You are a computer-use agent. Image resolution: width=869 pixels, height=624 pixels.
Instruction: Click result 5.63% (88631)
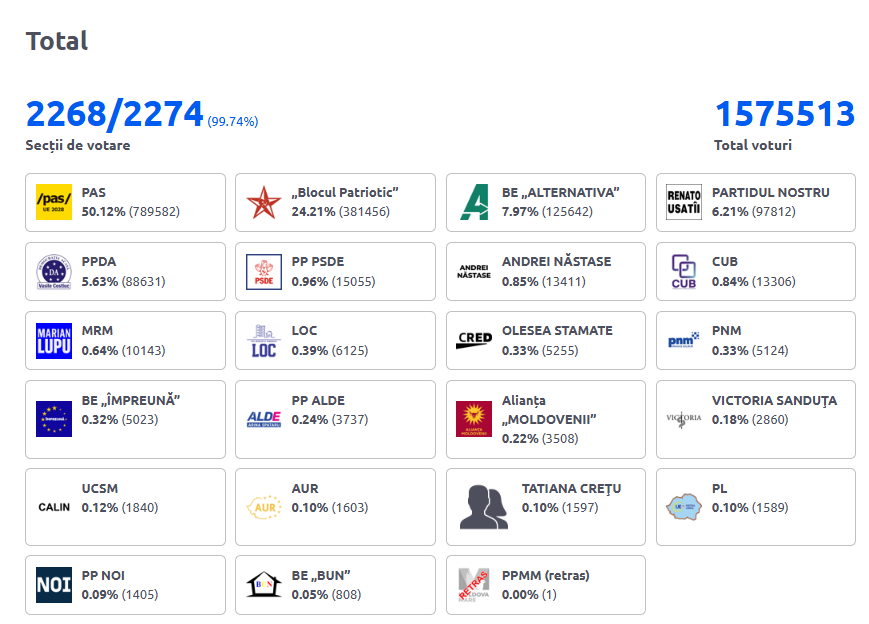pyautogui.click(x=124, y=282)
